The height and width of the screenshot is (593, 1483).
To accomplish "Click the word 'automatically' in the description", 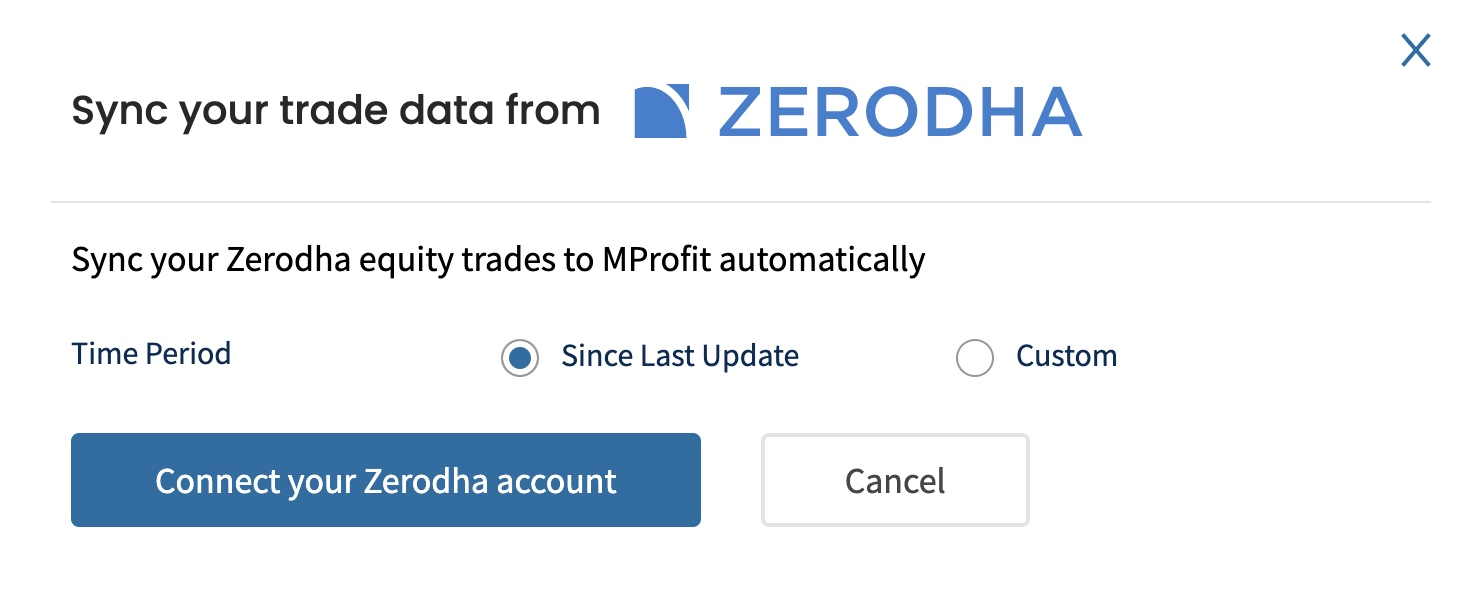I will [823, 260].
